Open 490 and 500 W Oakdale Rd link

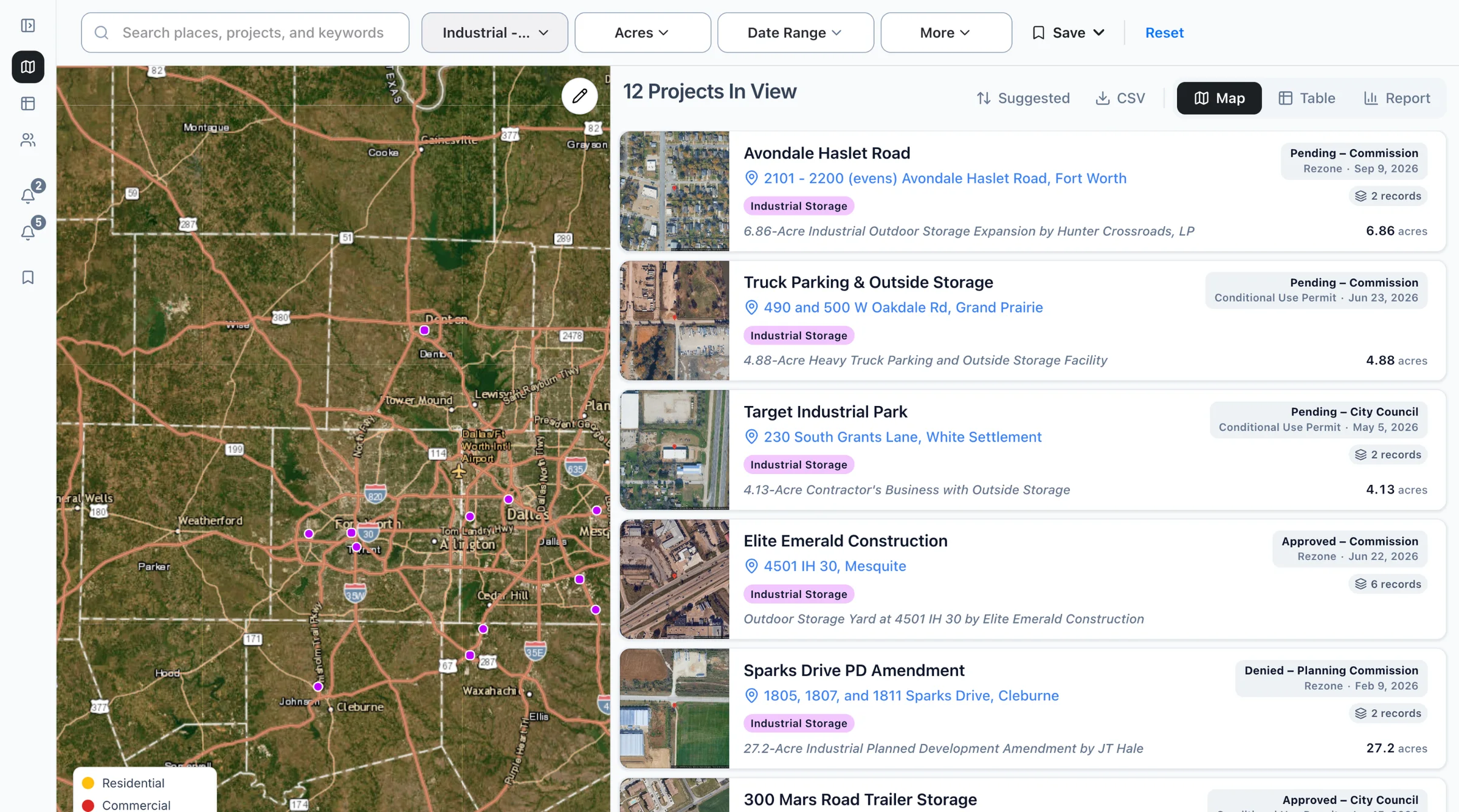pos(903,308)
